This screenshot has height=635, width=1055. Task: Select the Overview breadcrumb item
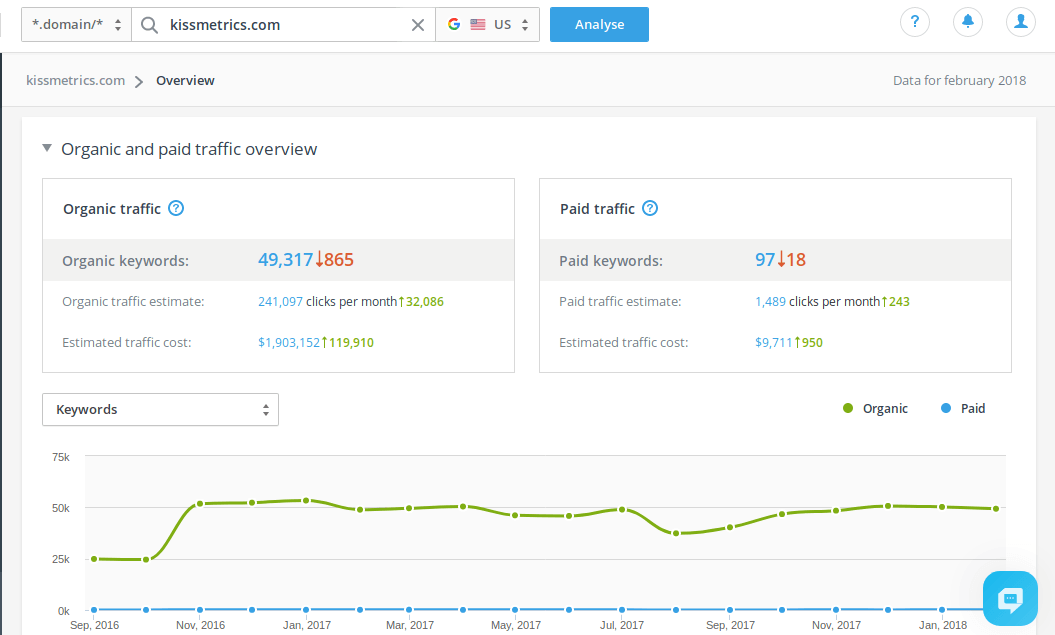(185, 81)
